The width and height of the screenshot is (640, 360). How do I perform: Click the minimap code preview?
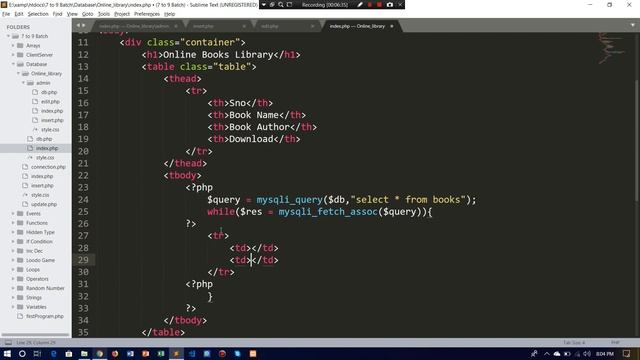pos(611,48)
